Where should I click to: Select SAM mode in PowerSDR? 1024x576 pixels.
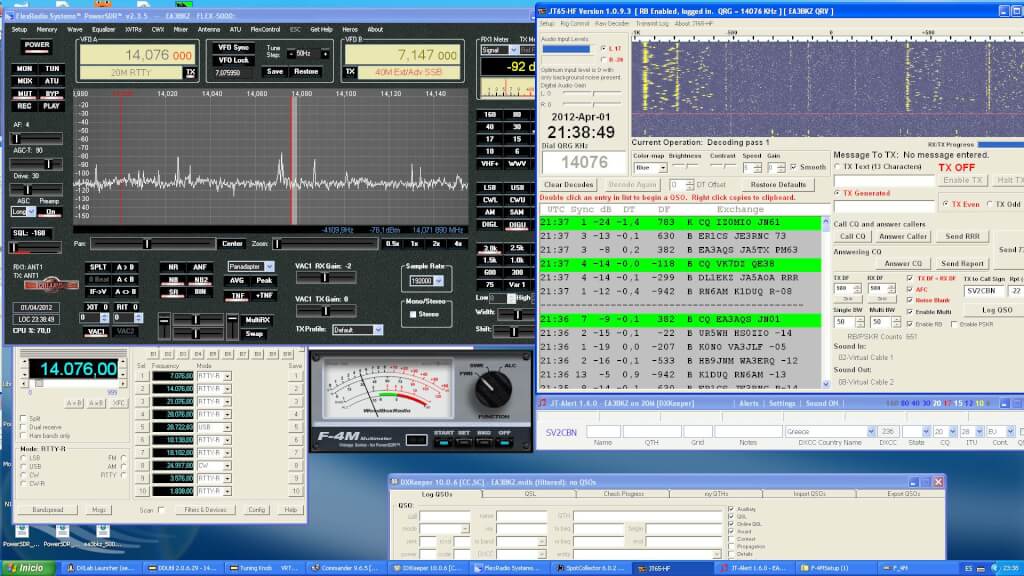pyautogui.click(x=517, y=212)
